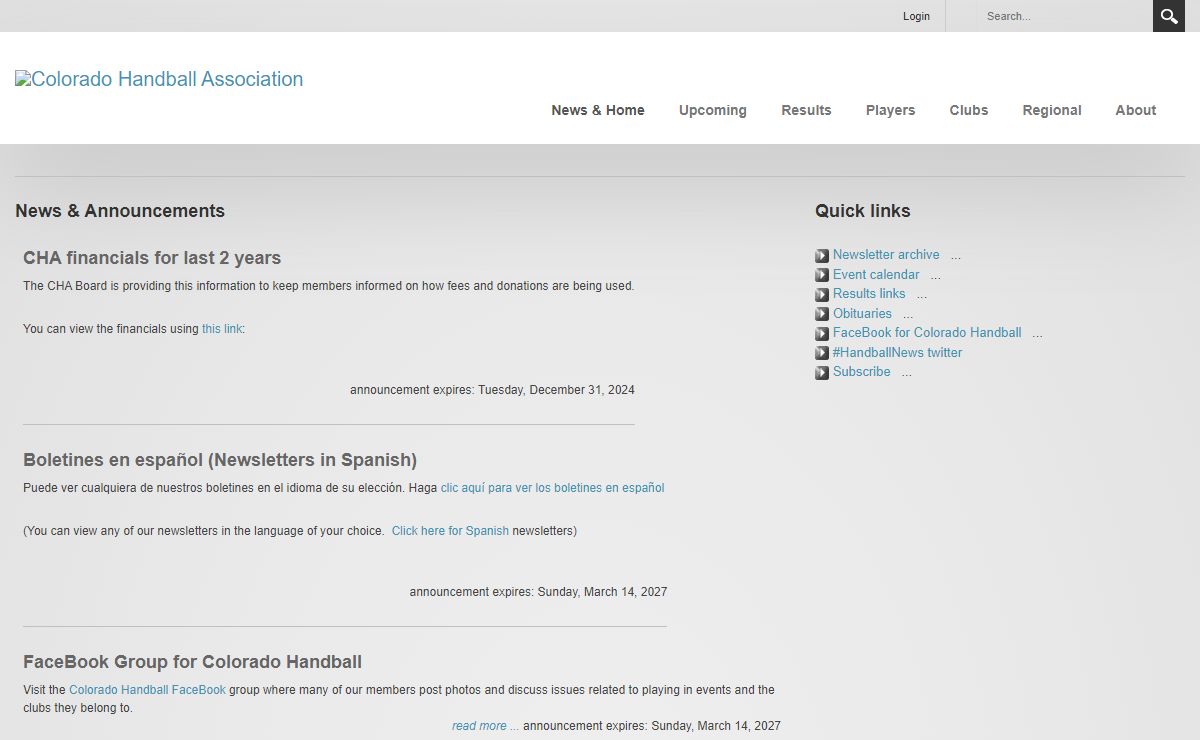Follow 'Click here for Spanish' link
Image resolution: width=1200 pixels, height=740 pixels.
click(x=450, y=531)
